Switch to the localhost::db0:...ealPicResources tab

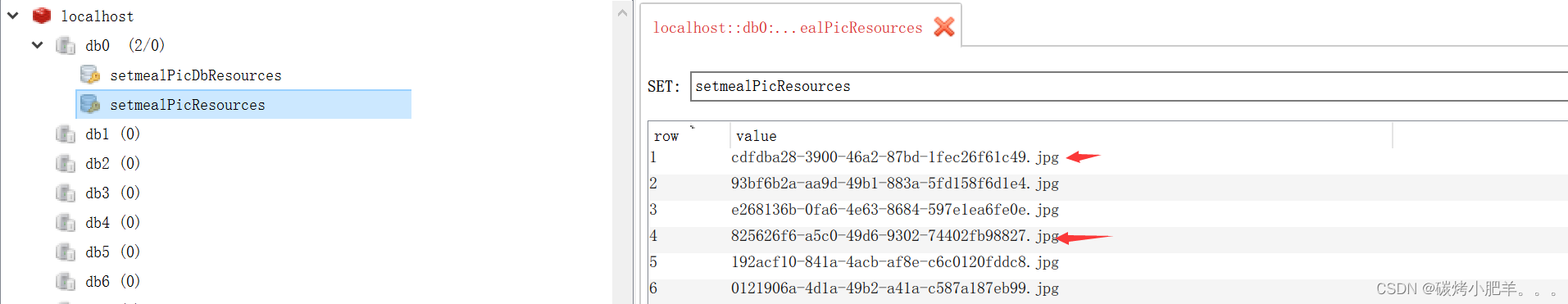[x=788, y=28]
